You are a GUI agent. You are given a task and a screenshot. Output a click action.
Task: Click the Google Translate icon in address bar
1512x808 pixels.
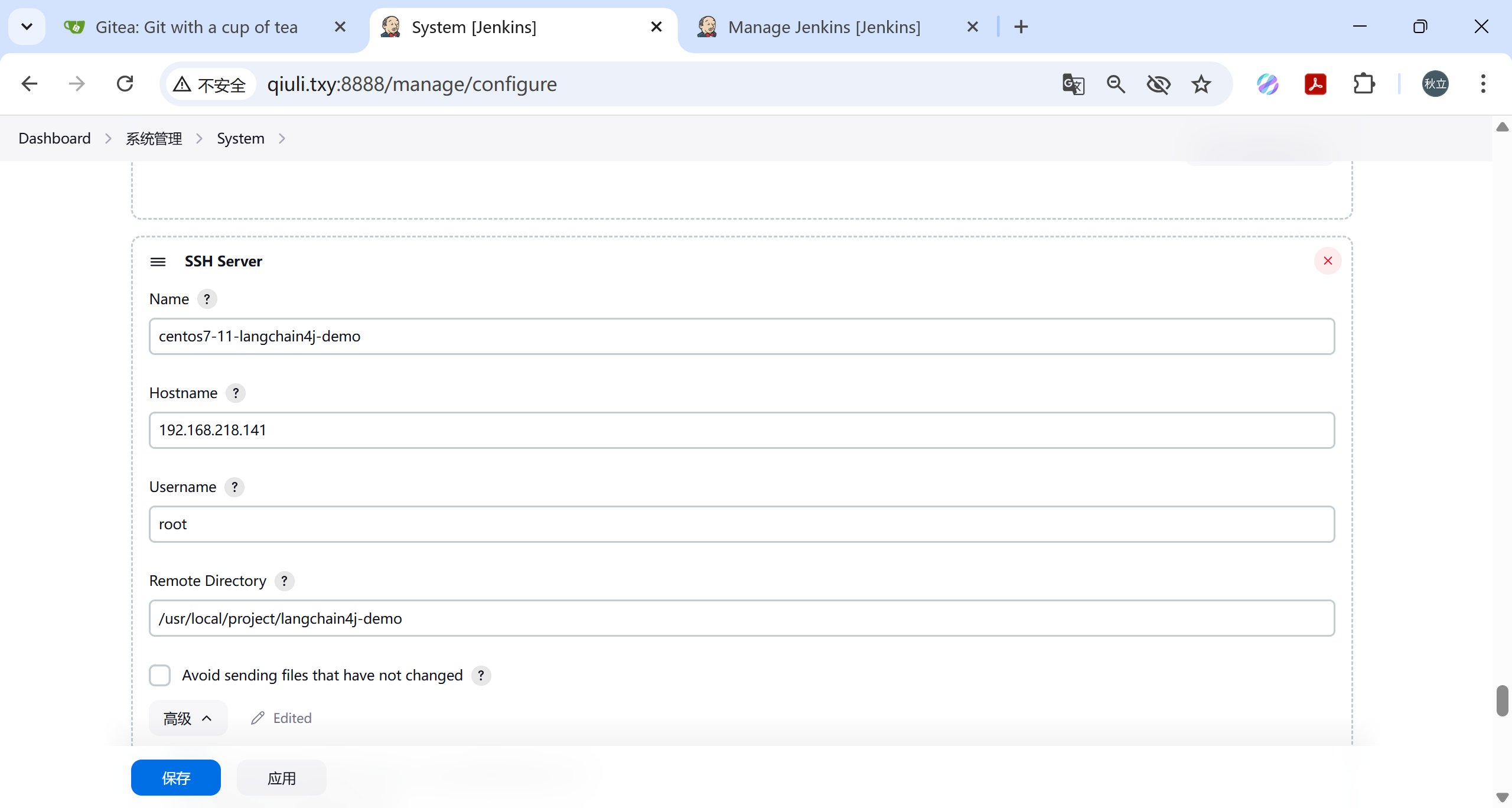1073,84
